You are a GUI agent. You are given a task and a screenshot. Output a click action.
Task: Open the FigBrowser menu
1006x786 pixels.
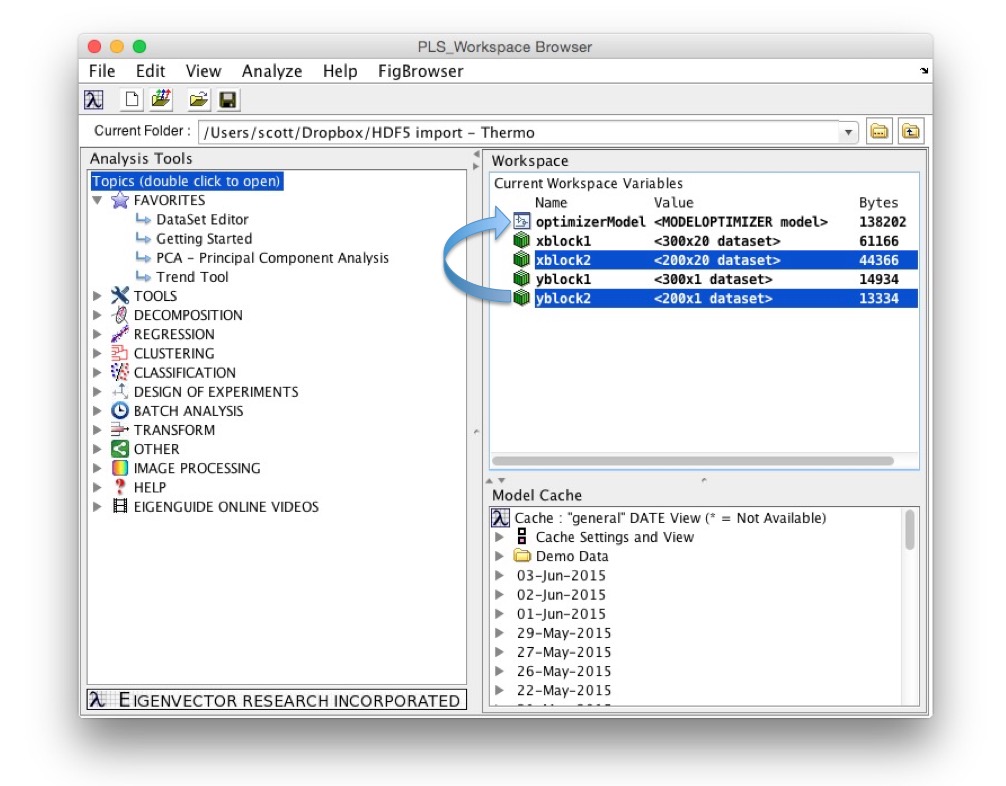(x=420, y=71)
